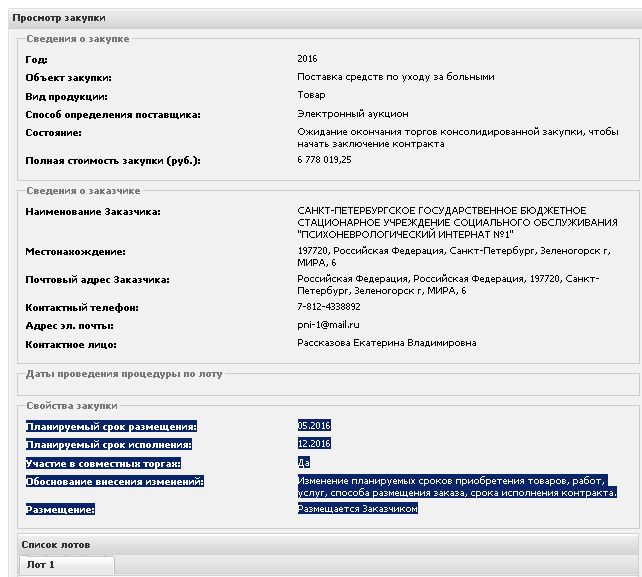The width and height of the screenshot is (642, 577).
Task: Select 'Поставка средств по уходу за больными' text
Action: tap(396, 77)
